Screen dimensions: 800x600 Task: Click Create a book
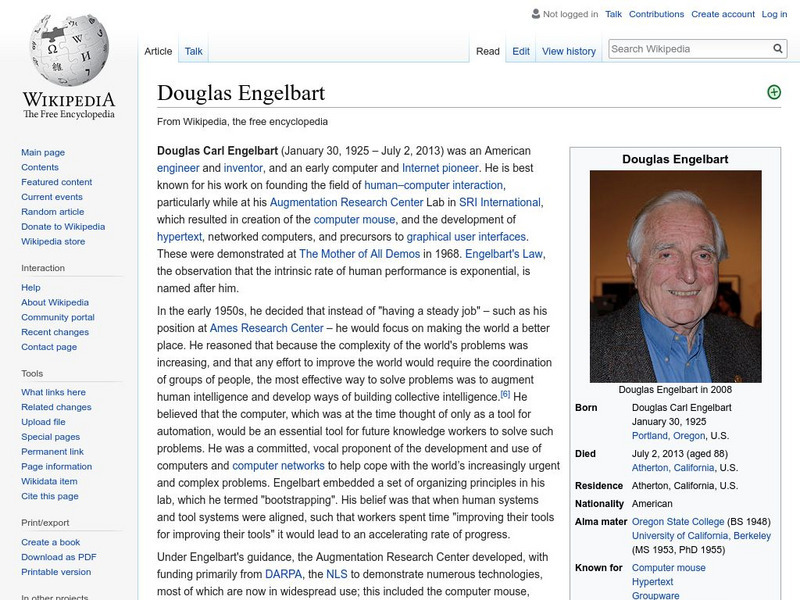[51, 542]
